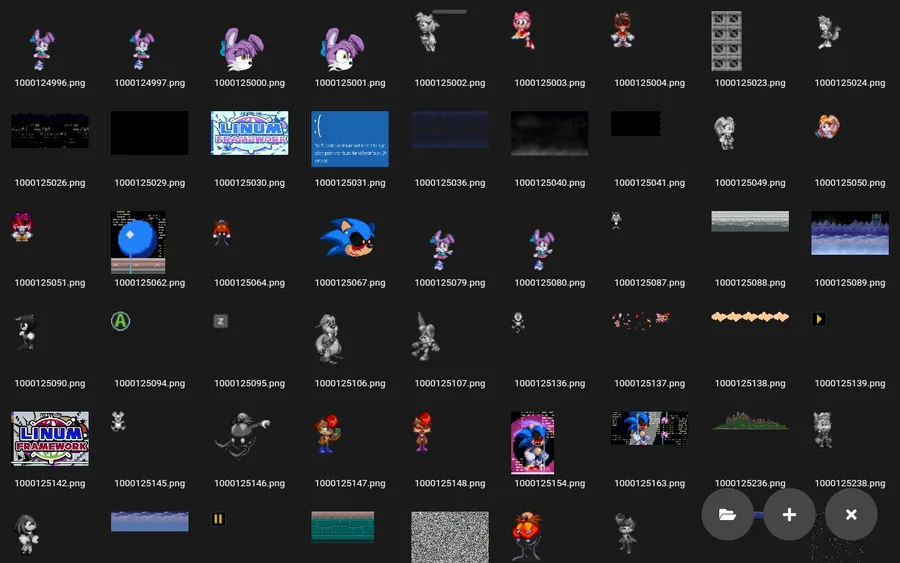Viewport: 900px width, 563px height.
Task: Click the filename 1000125142.png
Action: 50,483
